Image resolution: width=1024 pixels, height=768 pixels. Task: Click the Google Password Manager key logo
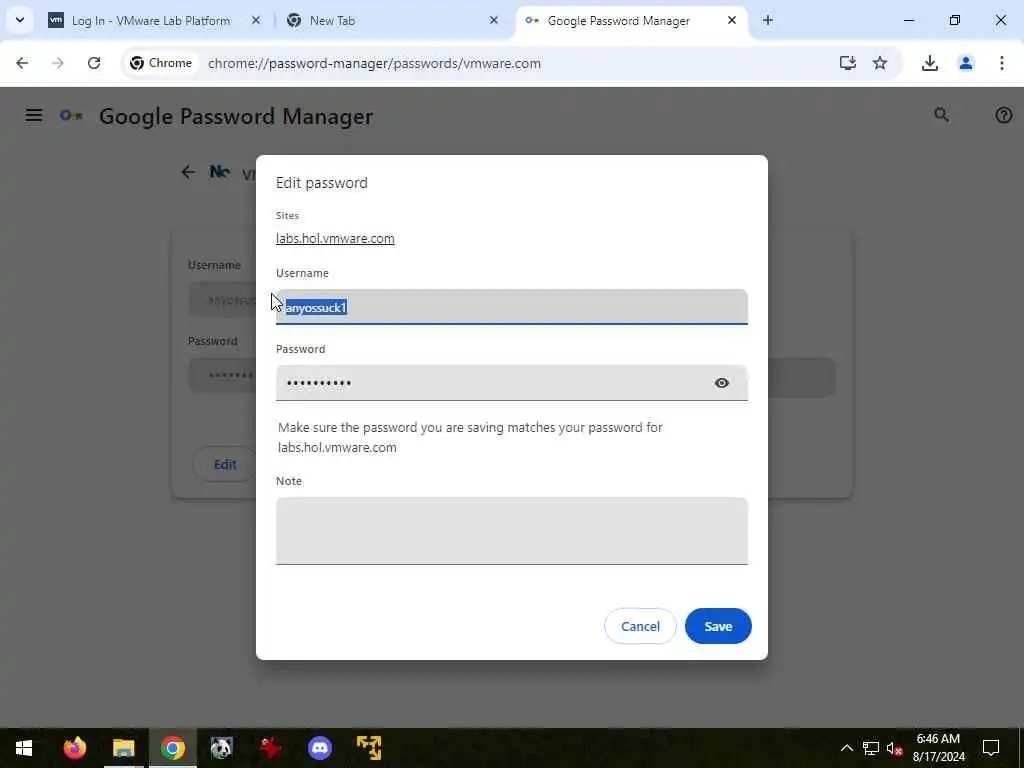point(71,116)
